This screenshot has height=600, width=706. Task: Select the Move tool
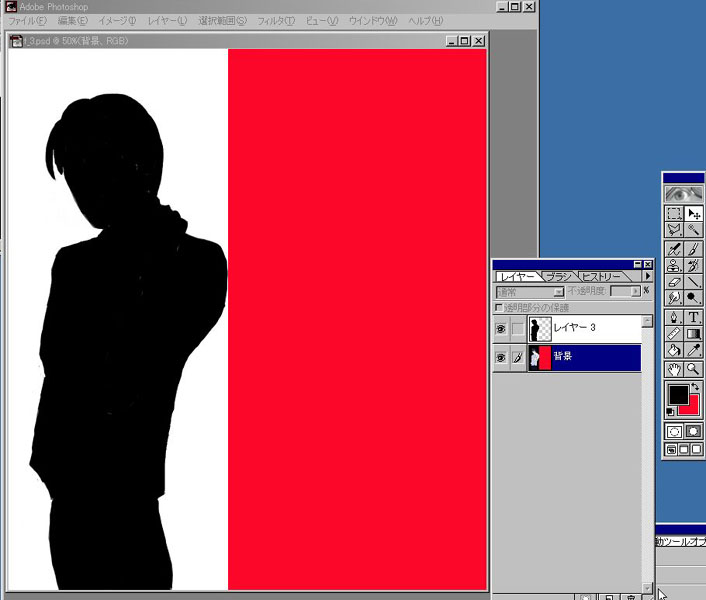pos(694,213)
